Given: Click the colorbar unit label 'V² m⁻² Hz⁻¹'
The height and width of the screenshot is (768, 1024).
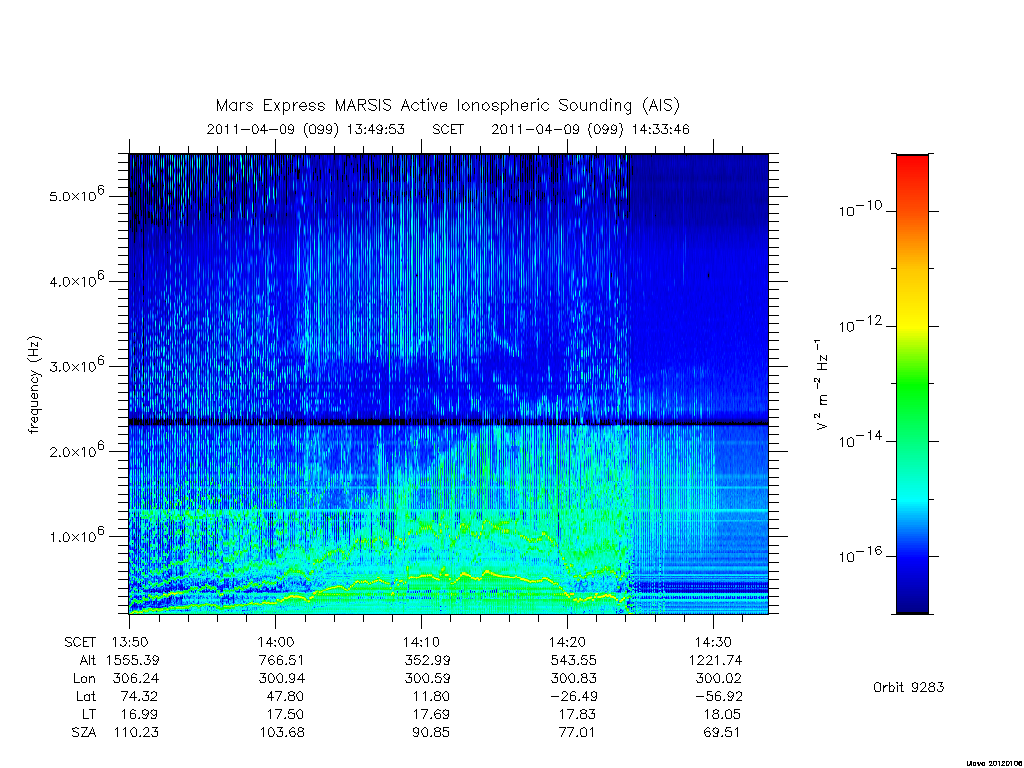Looking at the screenshot, I should tap(822, 385).
